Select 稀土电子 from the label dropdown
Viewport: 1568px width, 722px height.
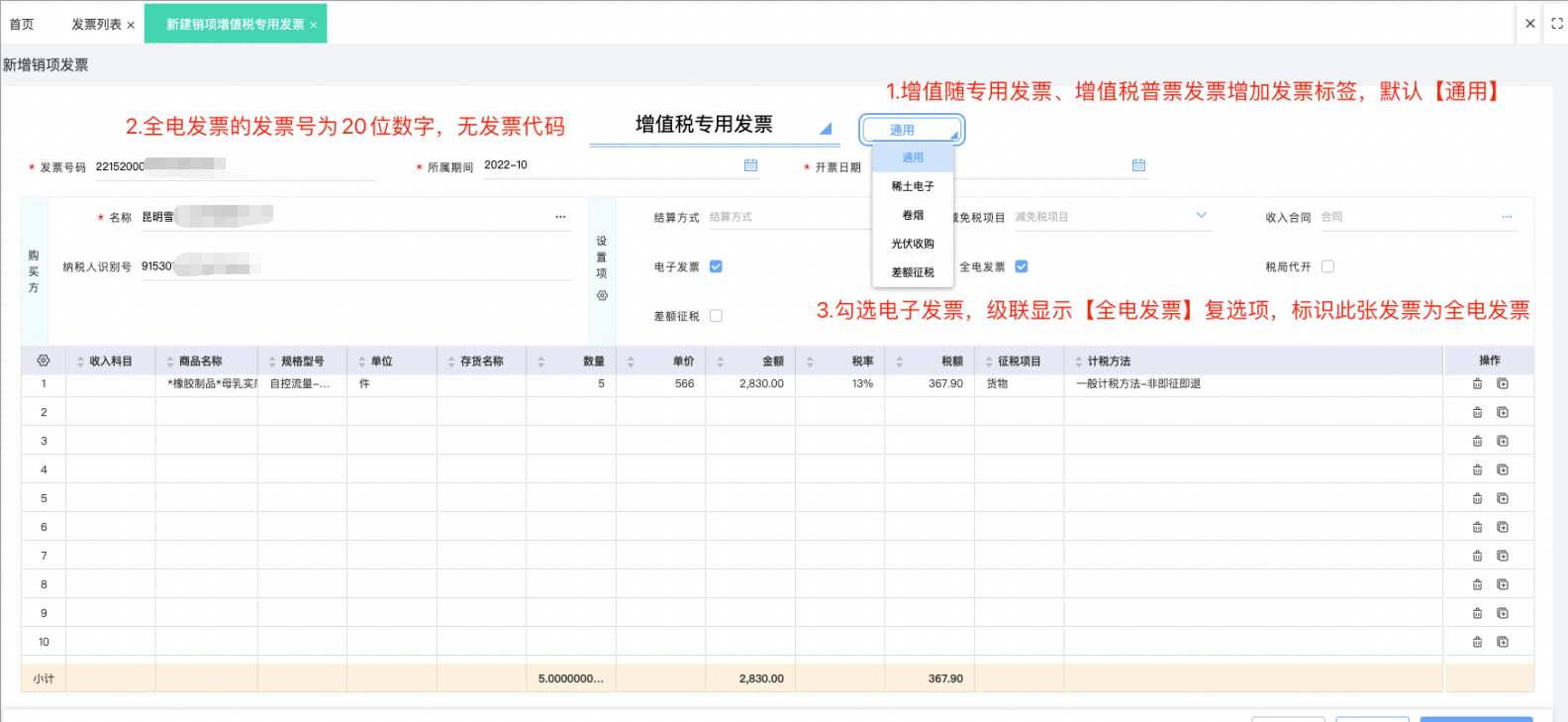913,186
